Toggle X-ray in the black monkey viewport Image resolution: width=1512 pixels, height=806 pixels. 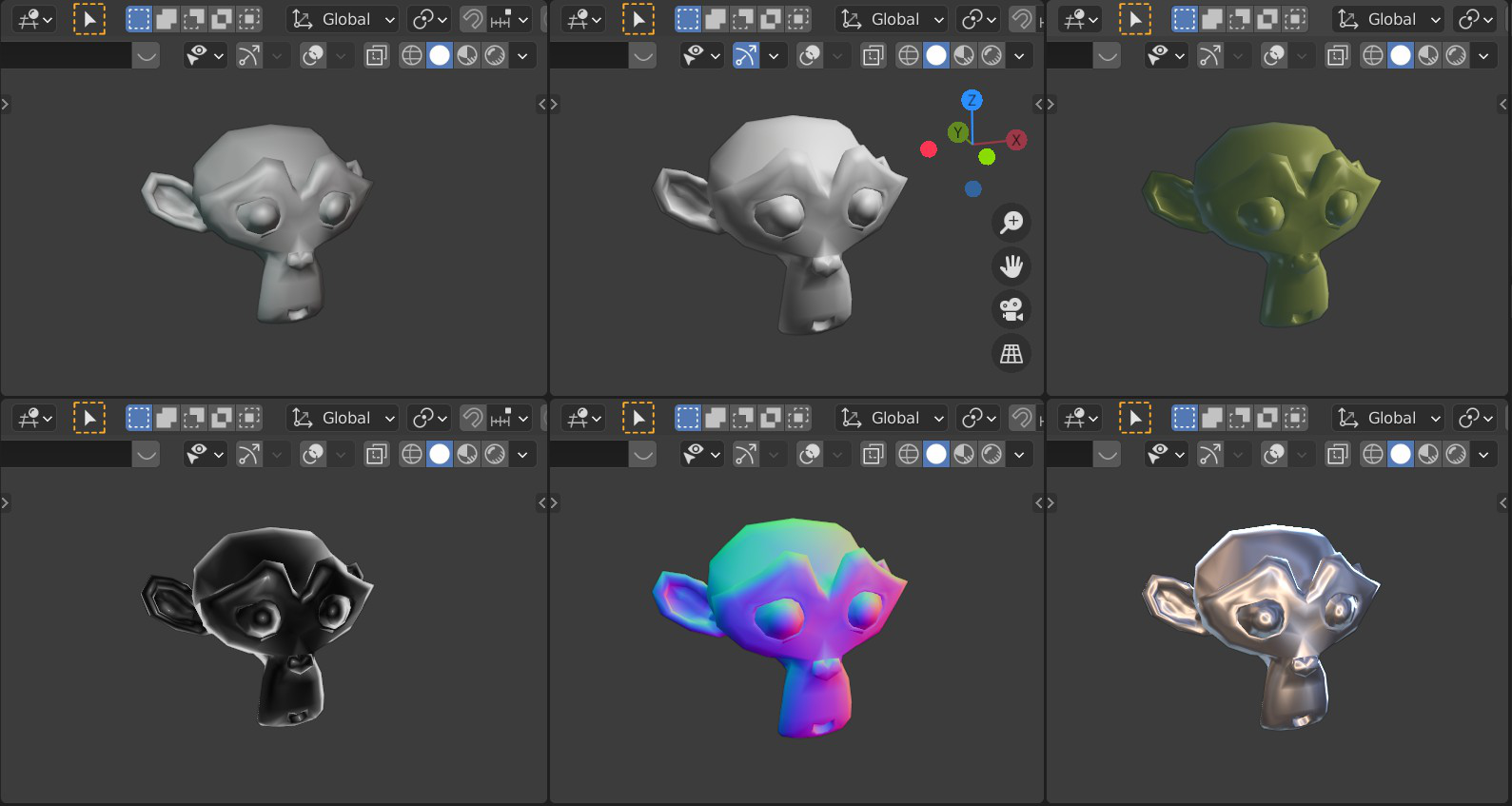pyautogui.click(x=377, y=455)
